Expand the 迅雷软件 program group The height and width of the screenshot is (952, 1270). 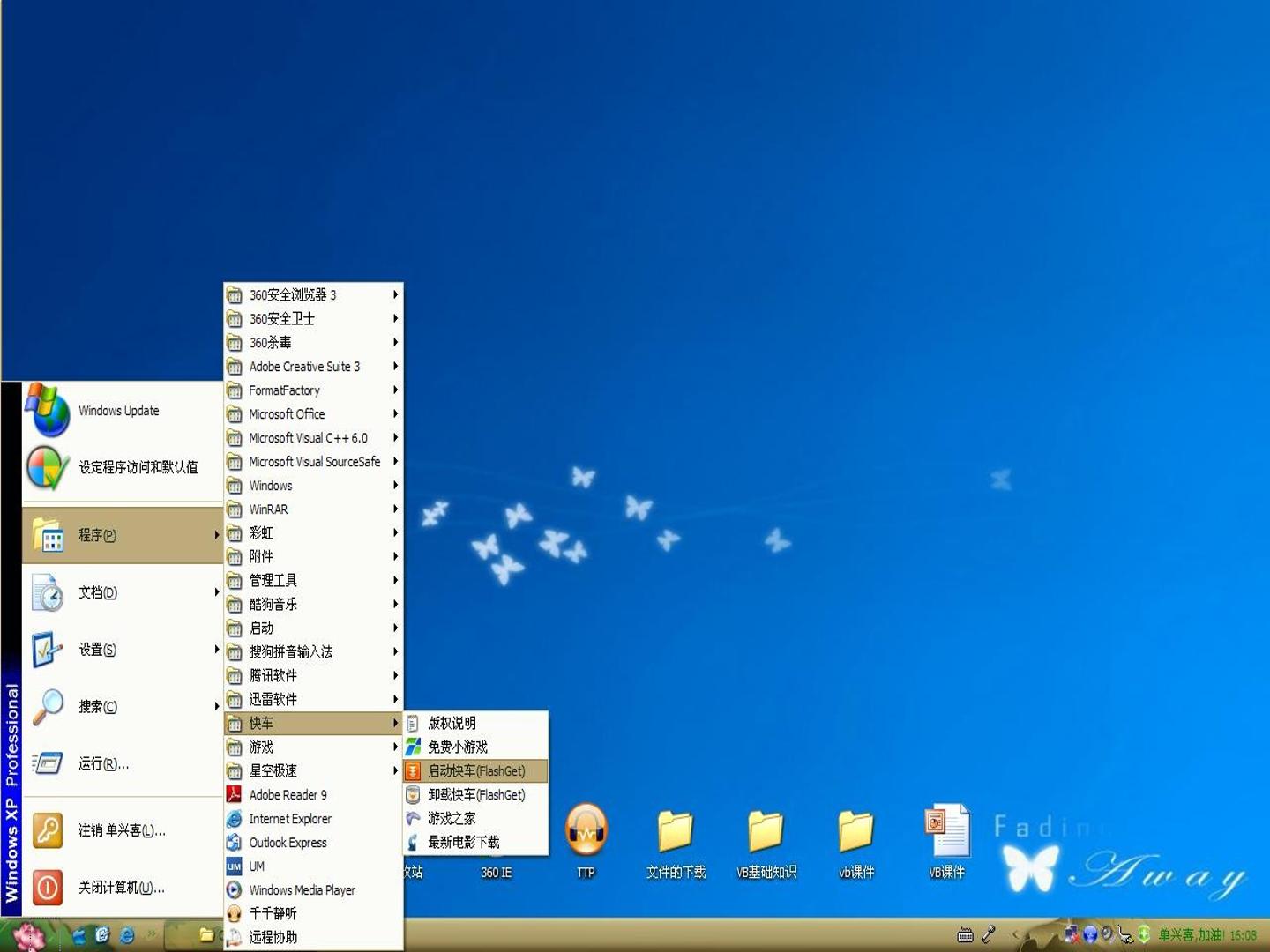coord(313,699)
